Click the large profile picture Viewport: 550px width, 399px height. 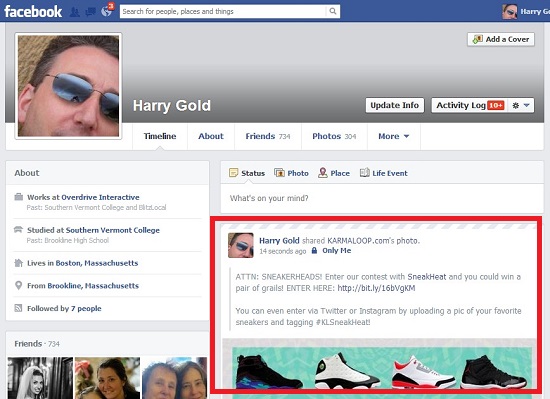coord(68,86)
